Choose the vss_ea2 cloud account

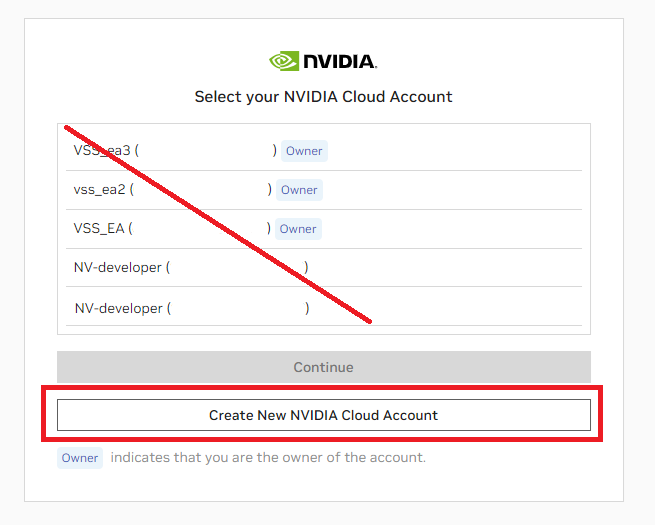click(x=99, y=190)
